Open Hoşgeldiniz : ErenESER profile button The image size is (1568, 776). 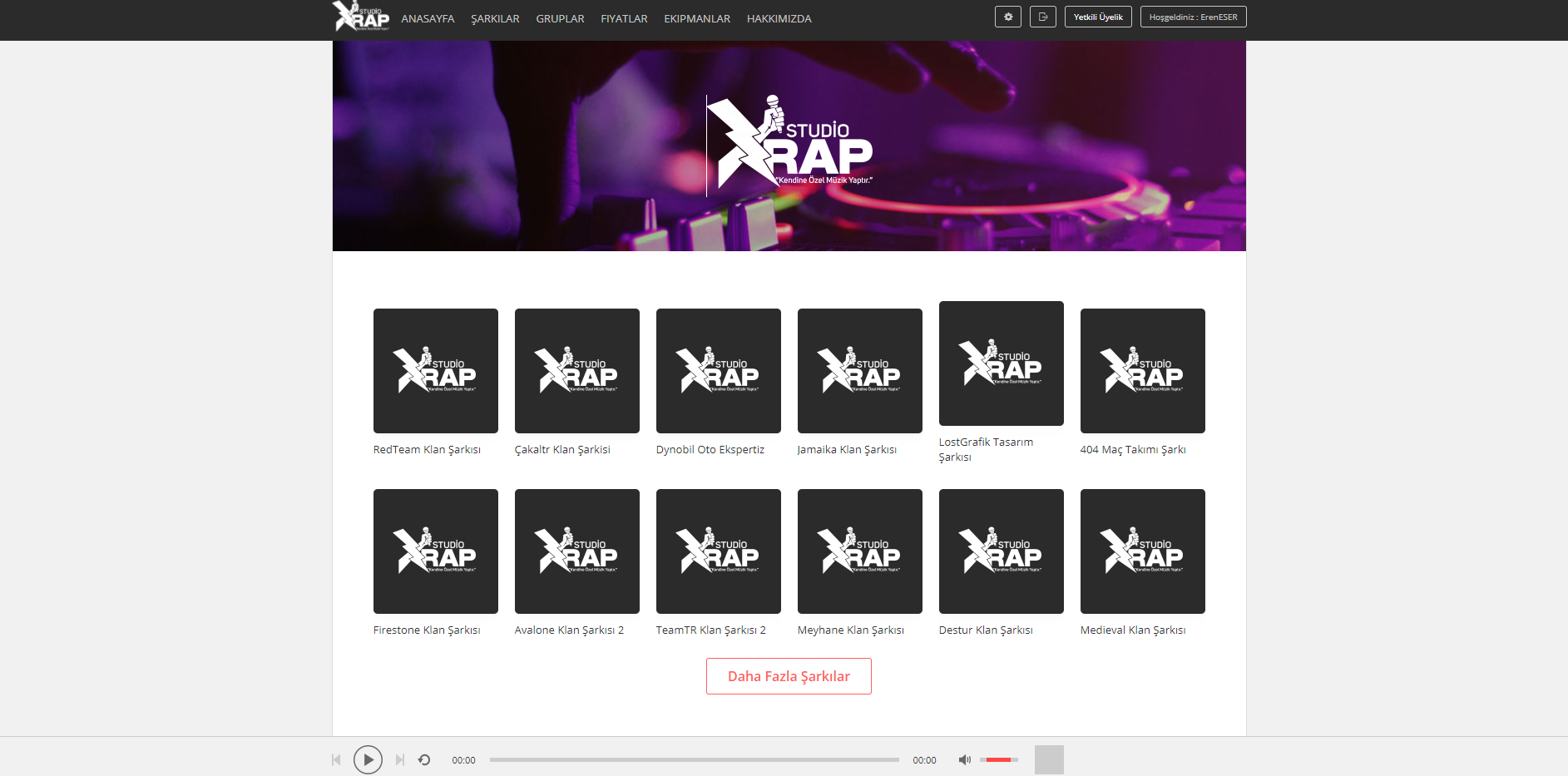pos(1193,17)
